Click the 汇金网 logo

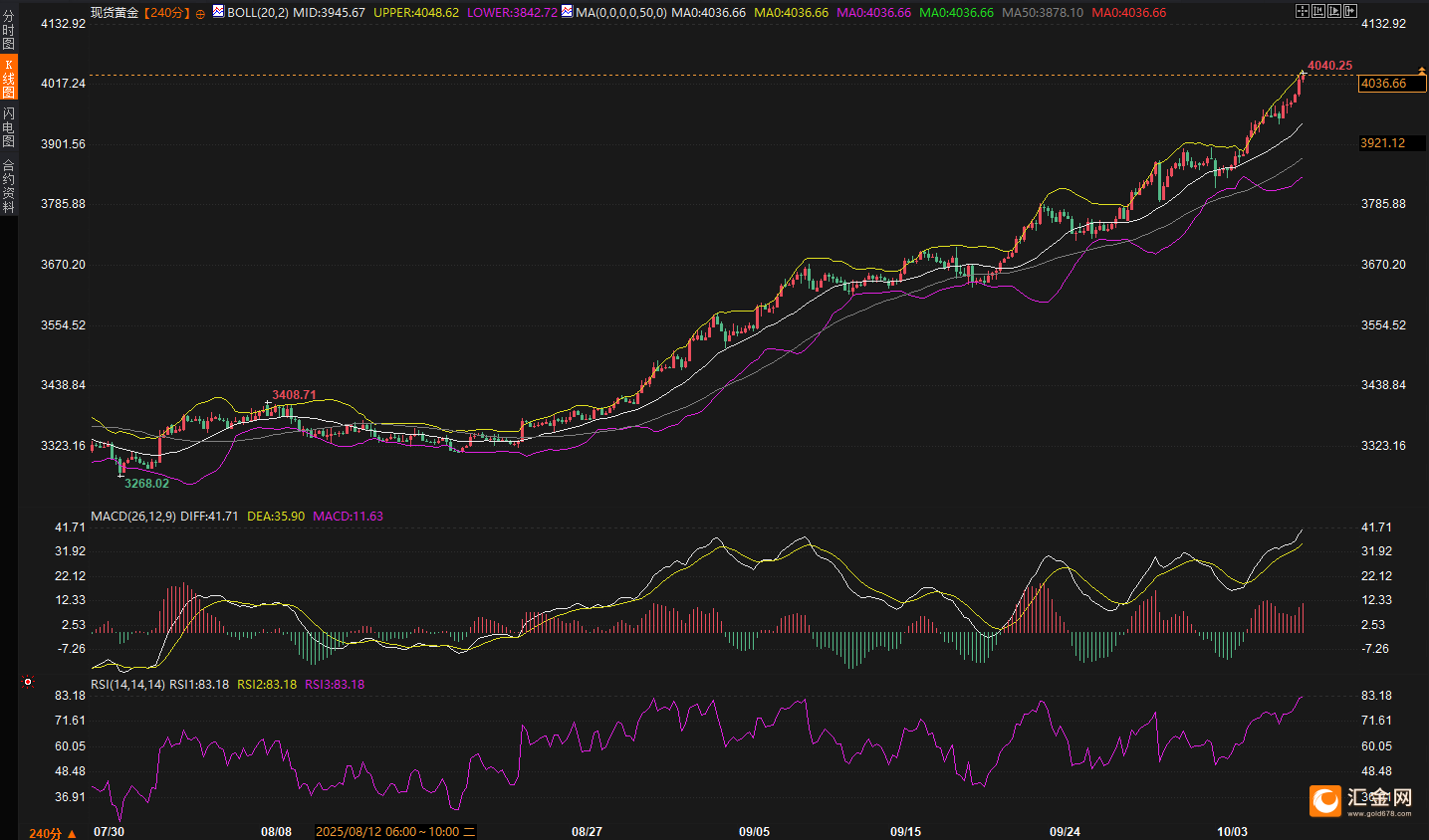pyautogui.click(x=1360, y=800)
